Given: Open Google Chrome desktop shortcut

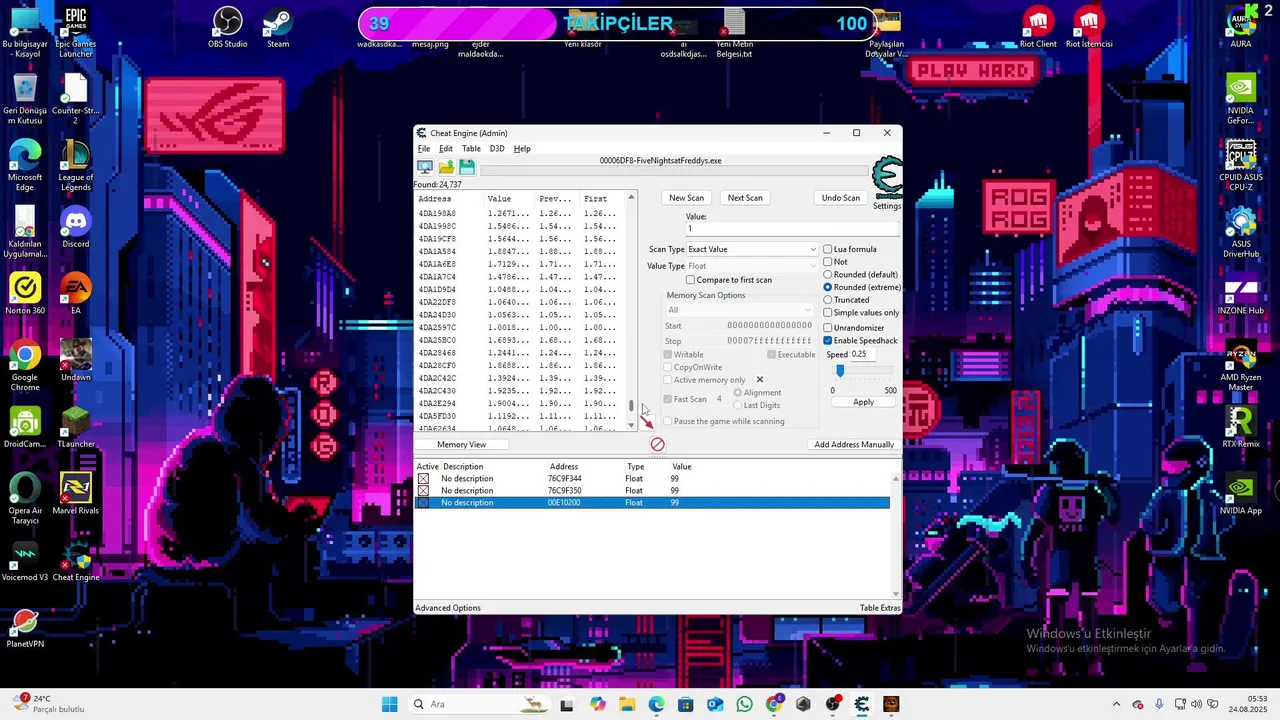Looking at the screenshot, I should coord(25,365).
